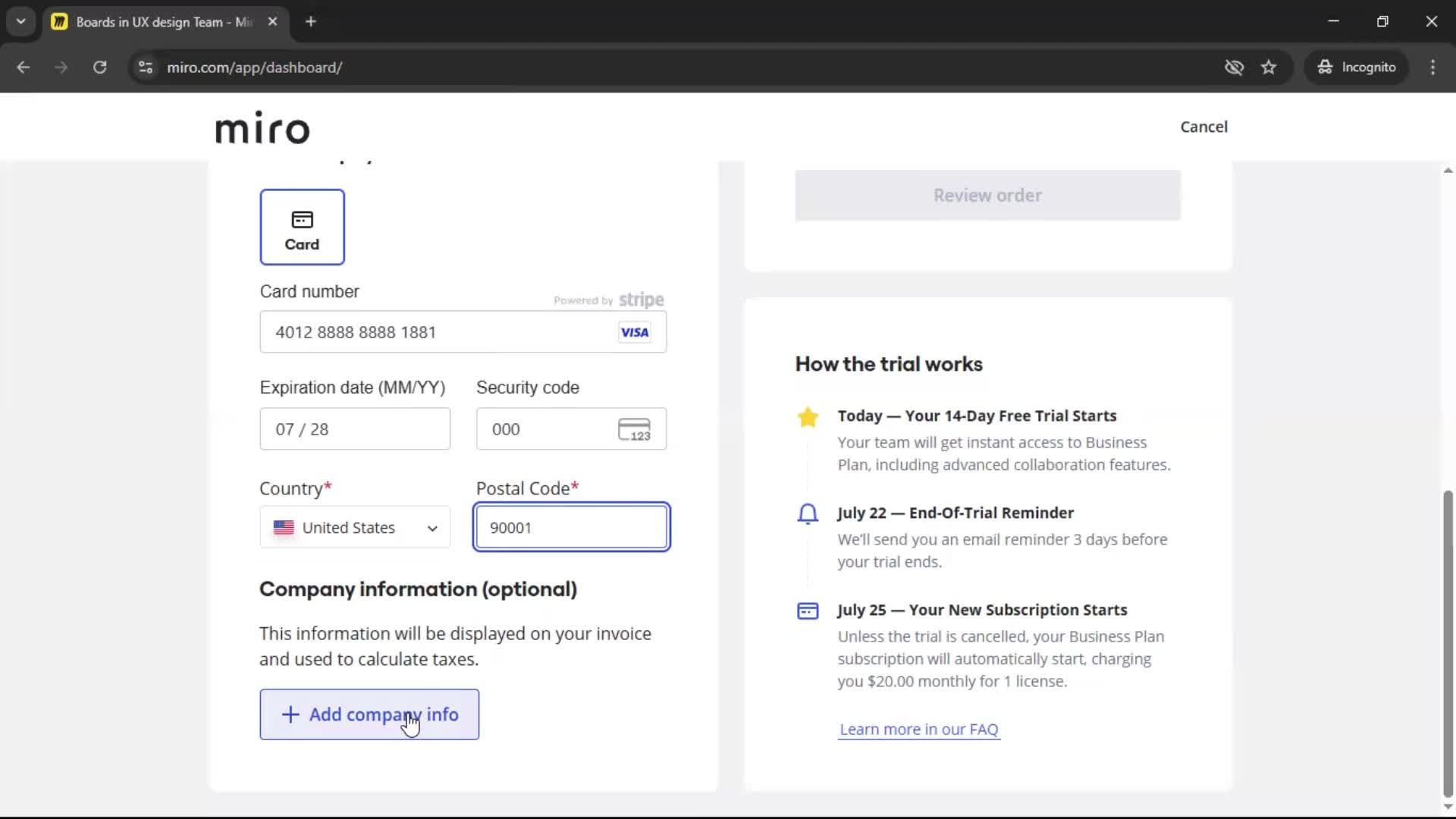Bookmark this page with the star icon

click(1269, 67)
